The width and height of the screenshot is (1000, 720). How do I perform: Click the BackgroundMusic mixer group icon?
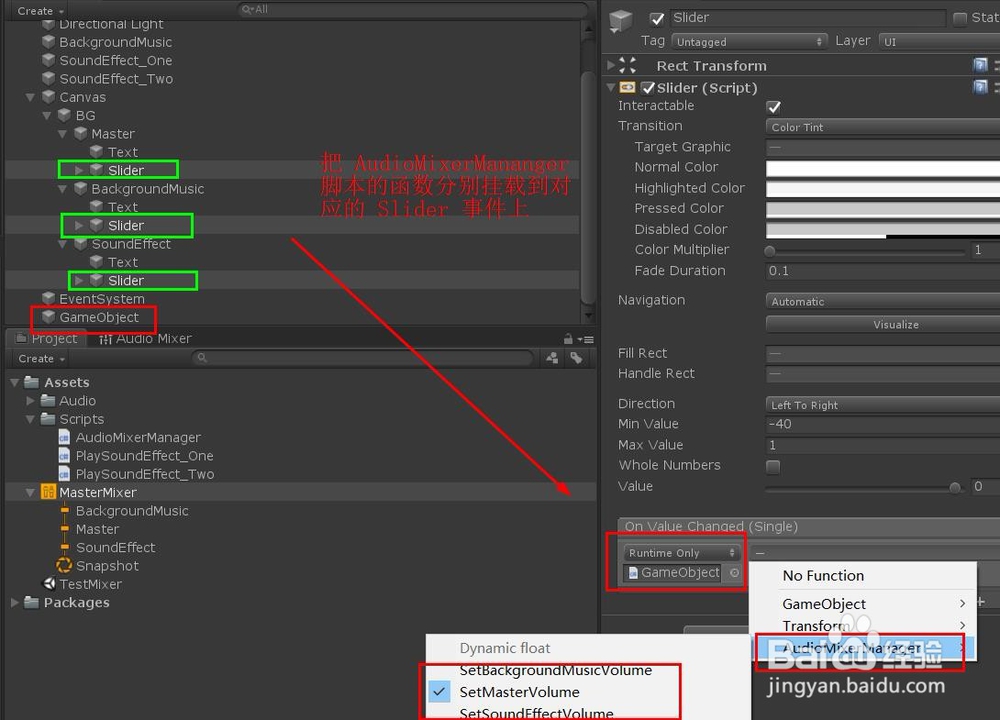coord(64,511)
